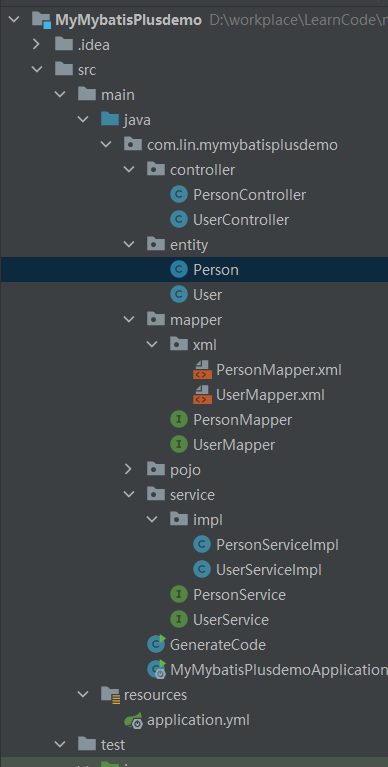Click the GenerateCode runnable class icon
The width and height of the screenshot is (388, 767).
point(156,644)
